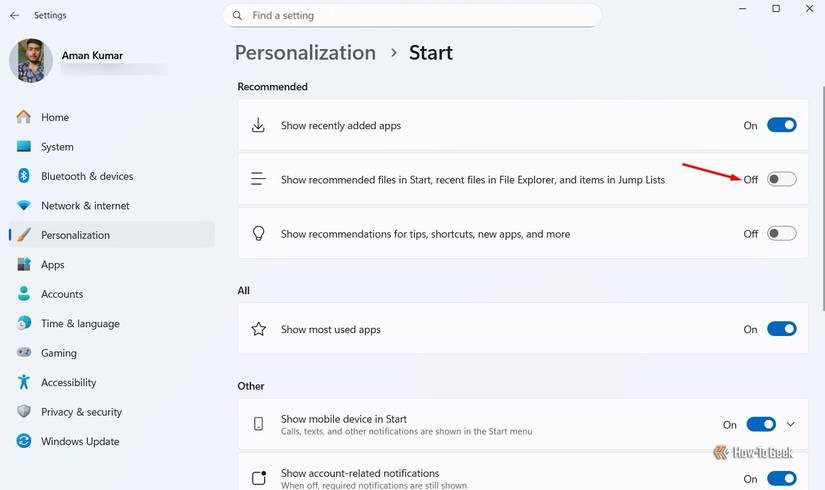Click the Privacy & security shield icon

pyautogui.click(x=24, y=412)
